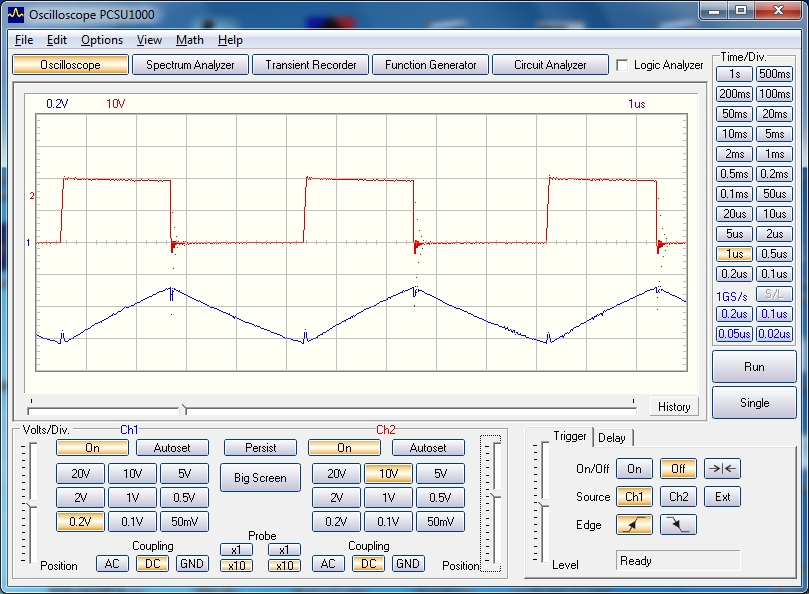Set Ch2 coupling to GND
The image size is (809, 594).
click(x=407, y=564)
